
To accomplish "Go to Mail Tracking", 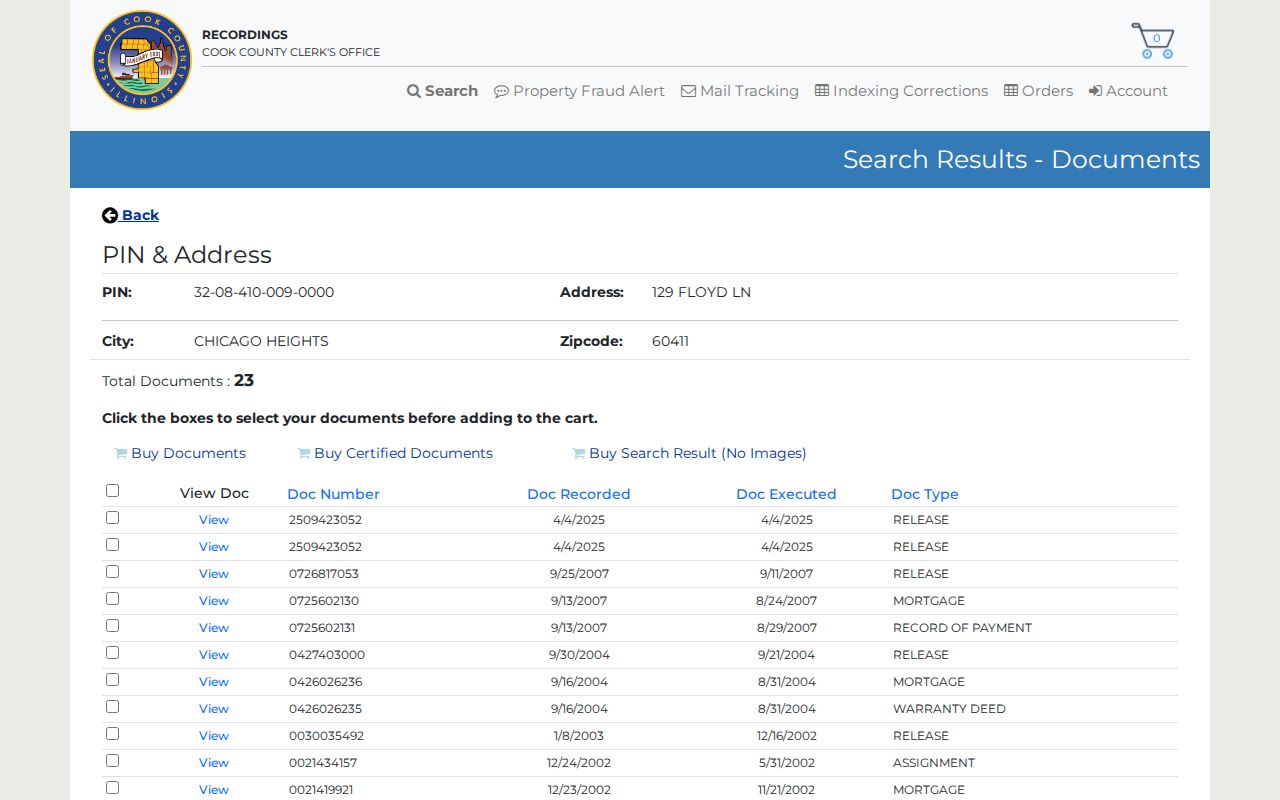I will 740,91.
